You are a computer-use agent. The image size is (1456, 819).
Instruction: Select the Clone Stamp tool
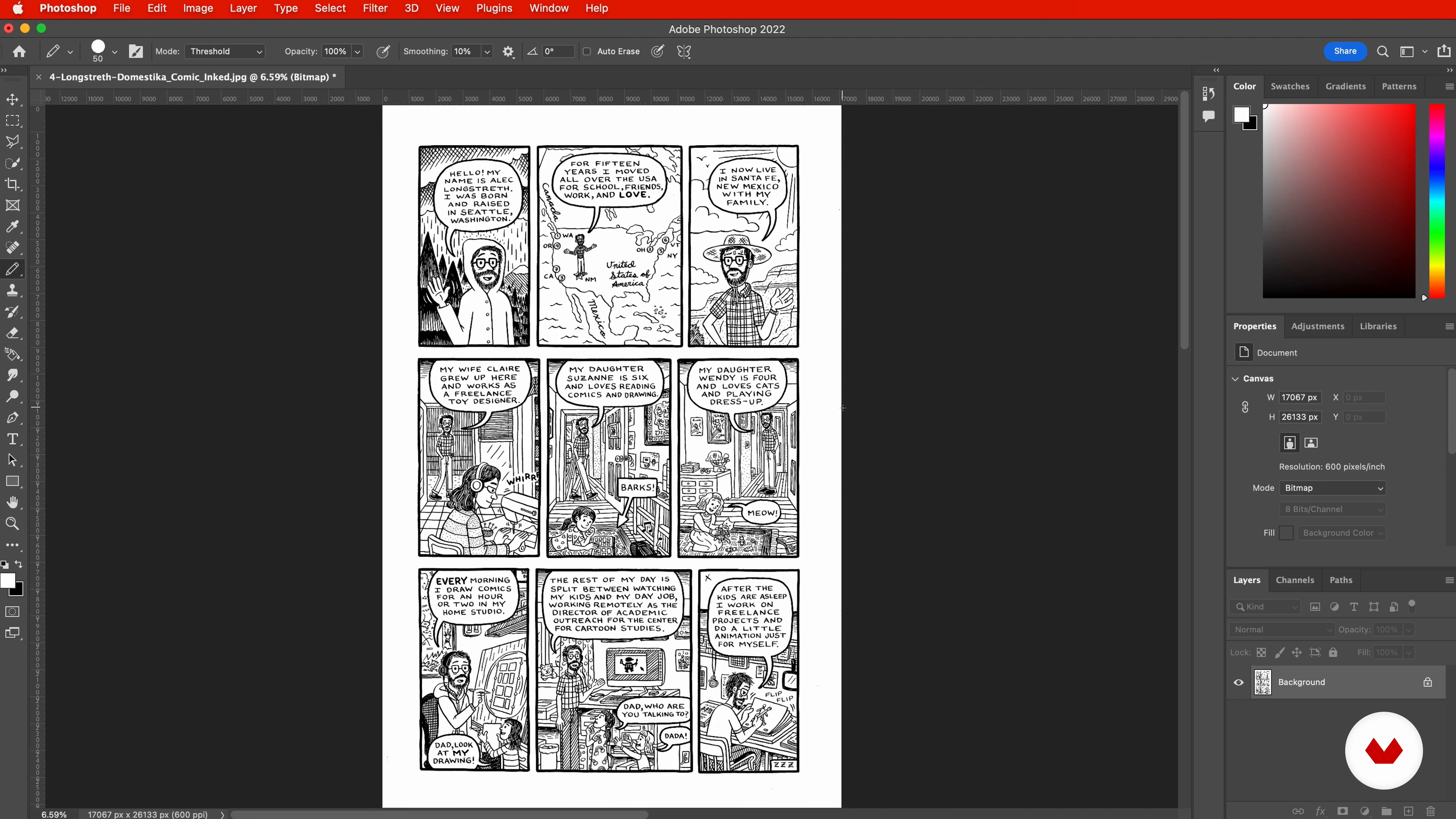pyautogui.click(x=13, y=290)
